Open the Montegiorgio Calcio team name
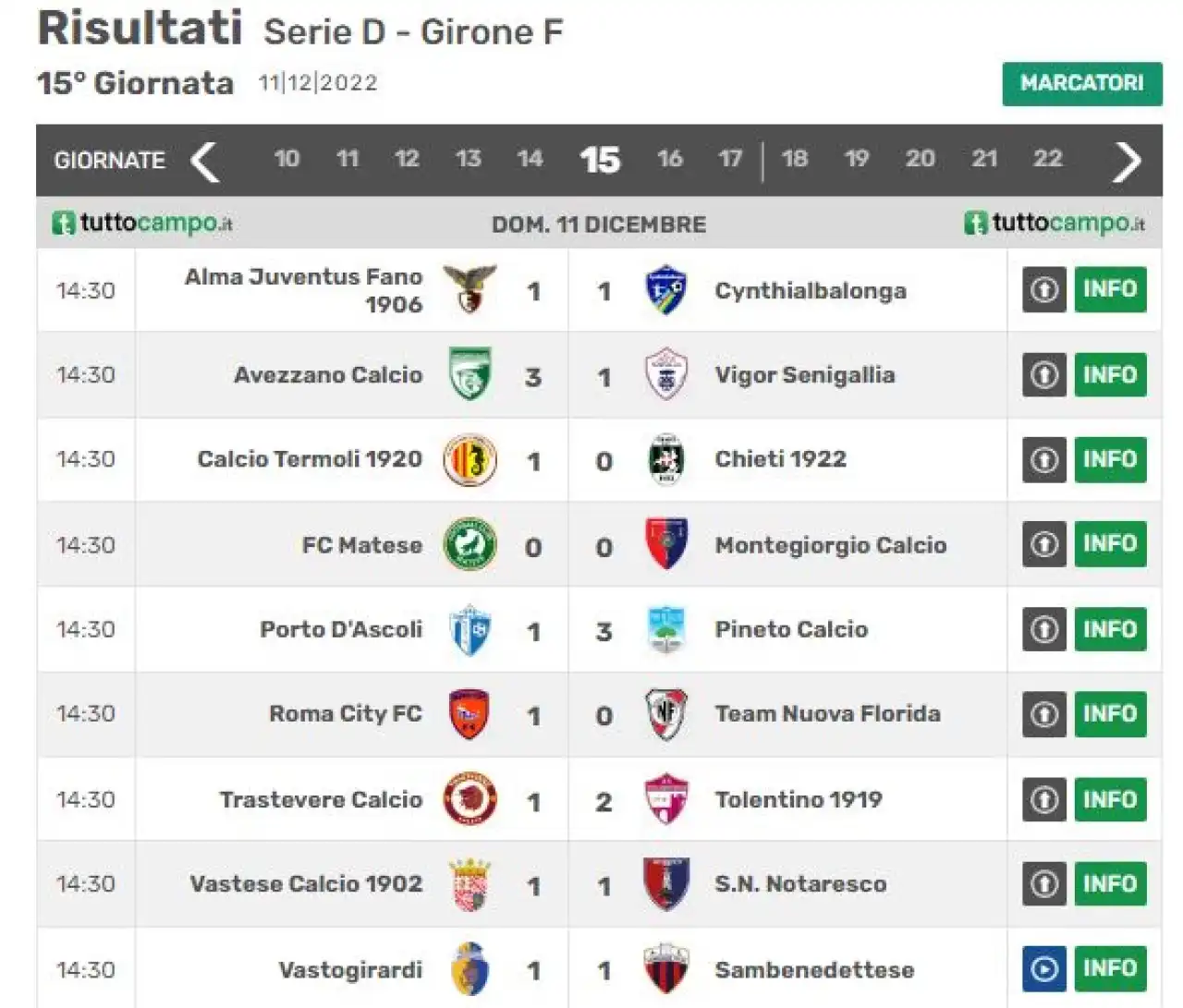Viewport: 1183px width, 1008px height. pos(831,545)
